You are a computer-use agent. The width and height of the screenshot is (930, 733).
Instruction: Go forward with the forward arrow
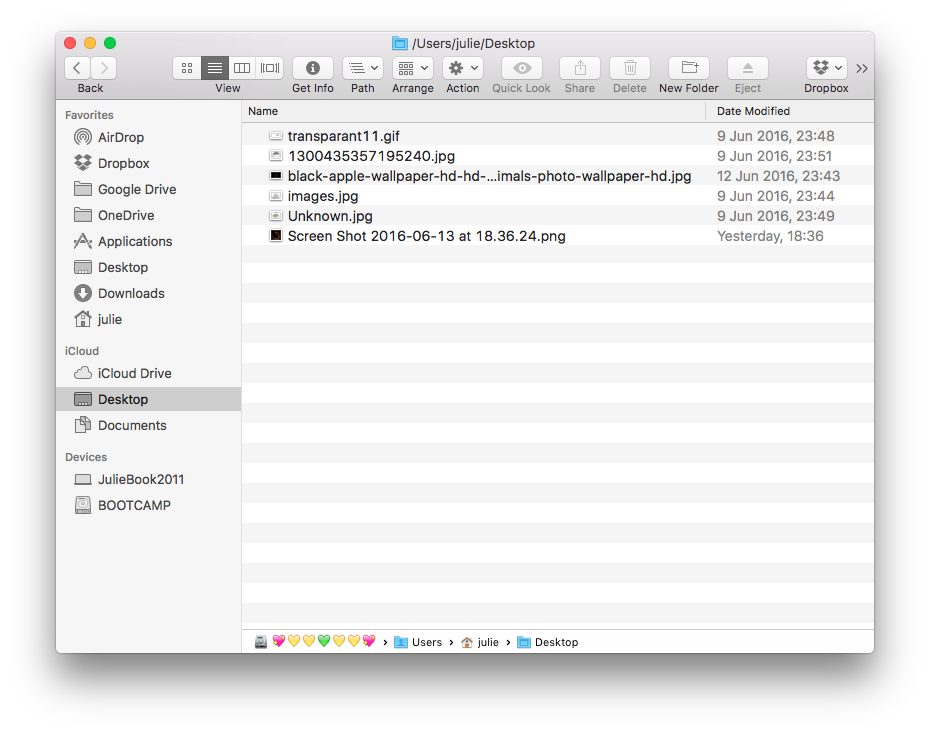click(104, 68)
